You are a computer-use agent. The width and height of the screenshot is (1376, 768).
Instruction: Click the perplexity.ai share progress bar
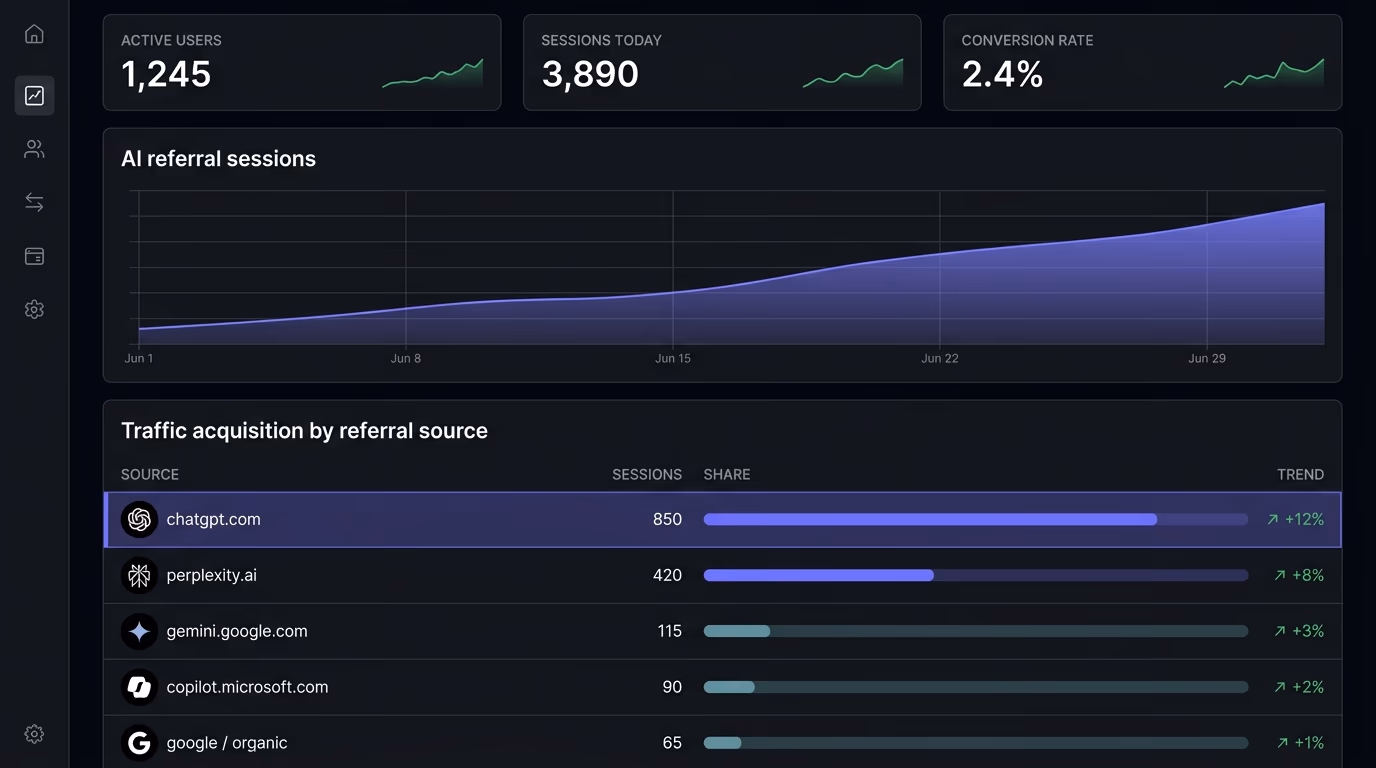pyautogui.click(x=976, y=575)
